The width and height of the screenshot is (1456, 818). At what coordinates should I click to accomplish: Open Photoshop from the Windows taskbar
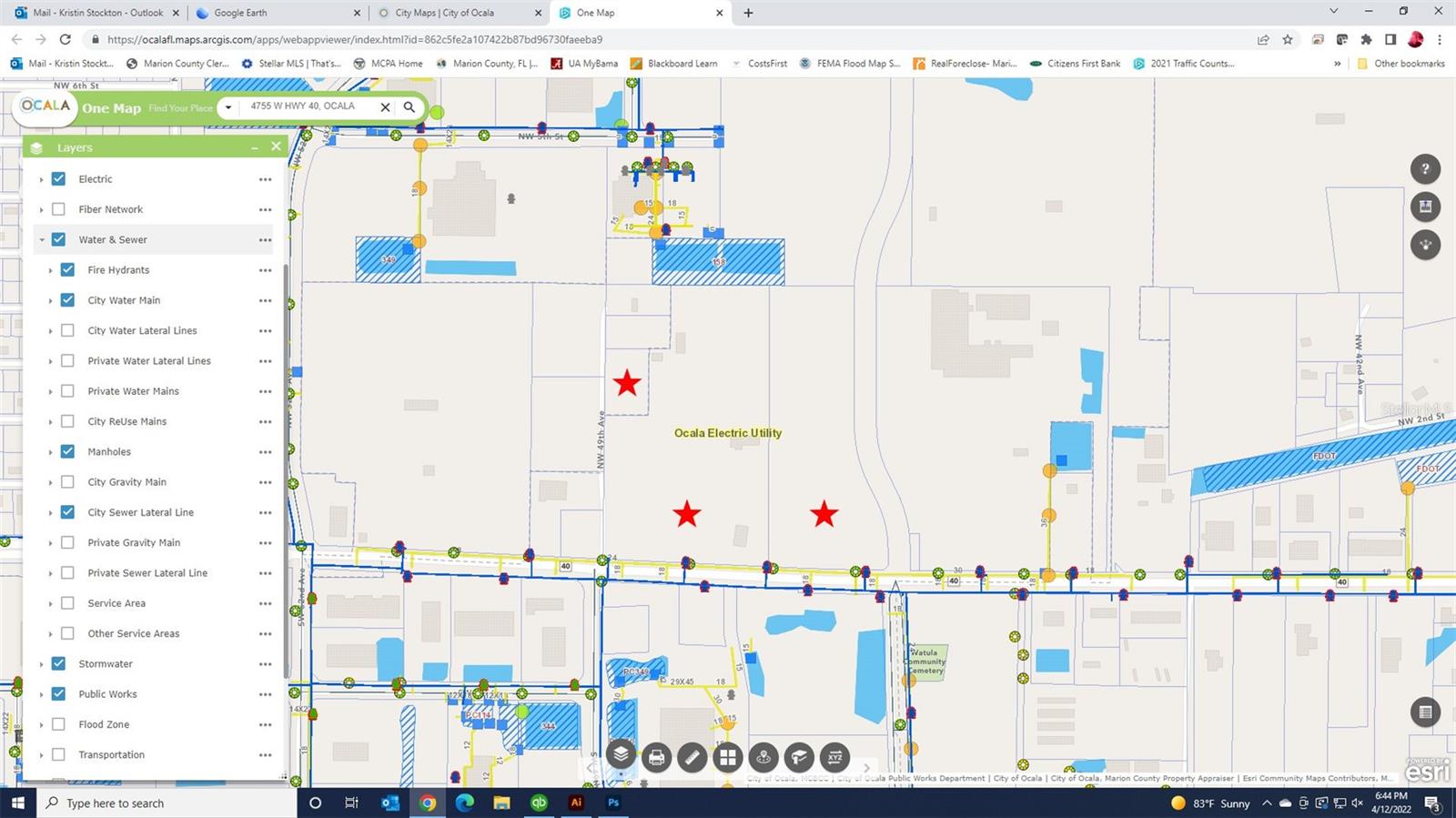pyautogui.click(x=613, y=803)
